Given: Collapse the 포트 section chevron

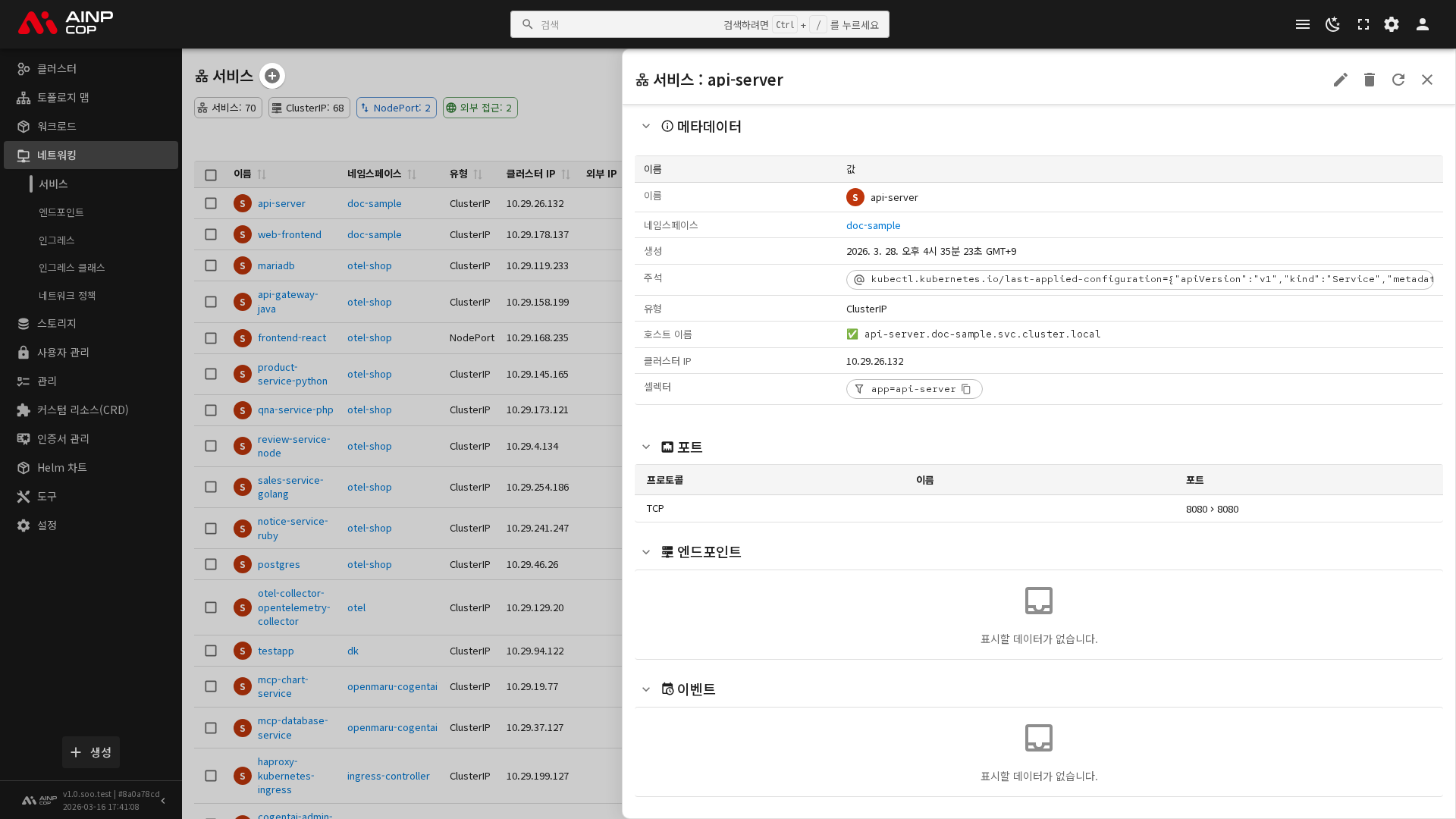Looking at the screenshot, I should [x=645, y=447].
